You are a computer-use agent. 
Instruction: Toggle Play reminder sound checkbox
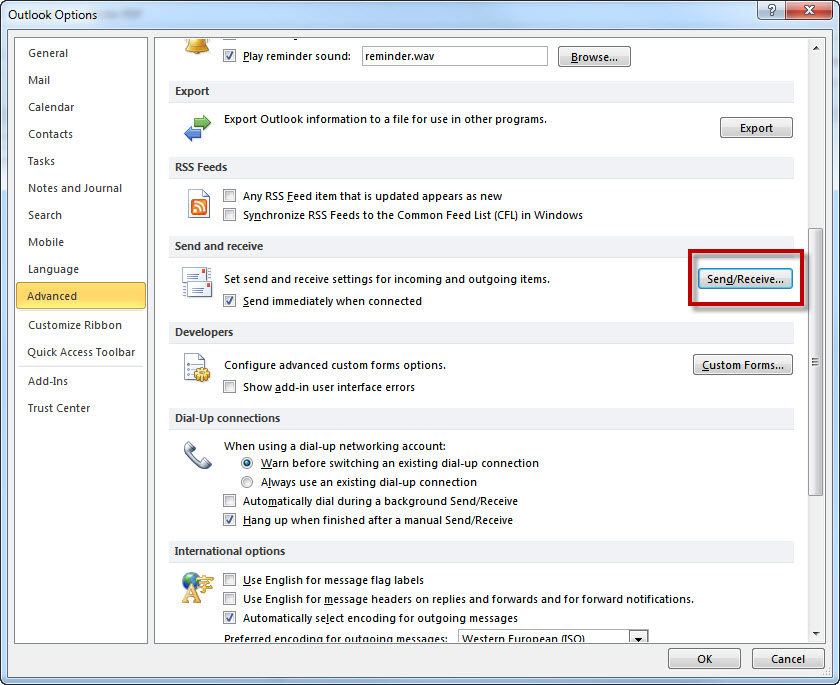tap(229, 56)
